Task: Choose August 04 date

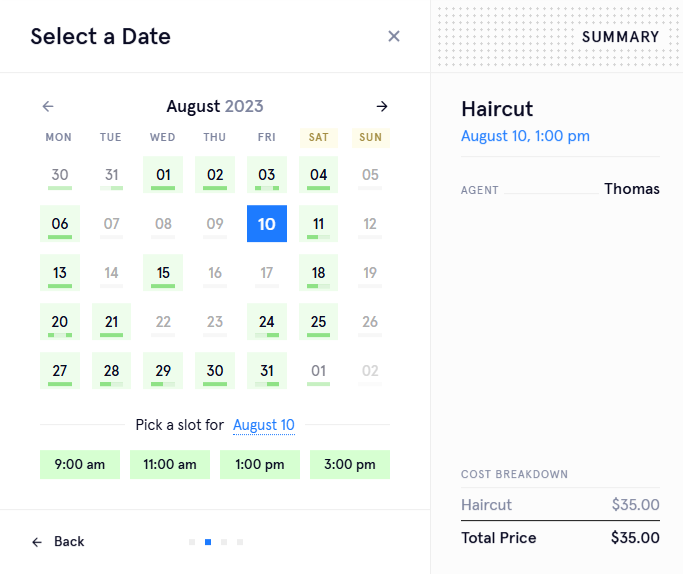Action: [319, 175]
